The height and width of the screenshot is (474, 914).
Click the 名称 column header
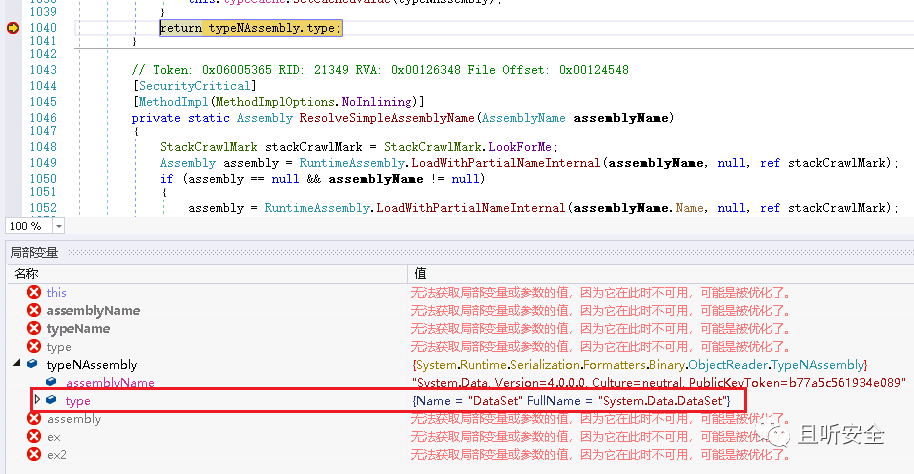point(27,273)
